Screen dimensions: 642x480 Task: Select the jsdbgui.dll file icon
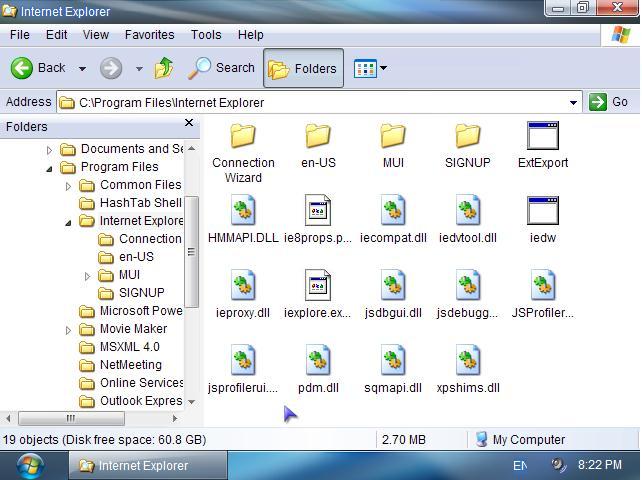point(393,285)
